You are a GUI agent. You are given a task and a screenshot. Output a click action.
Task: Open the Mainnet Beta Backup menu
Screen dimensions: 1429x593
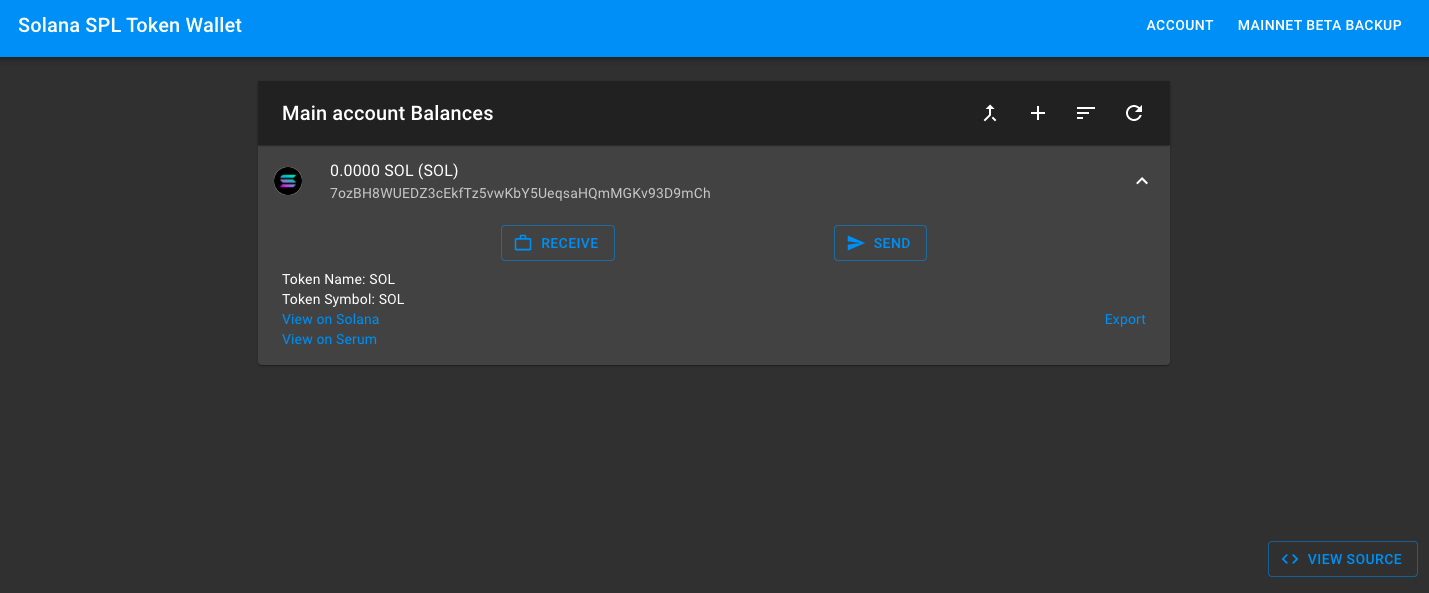1320,25
